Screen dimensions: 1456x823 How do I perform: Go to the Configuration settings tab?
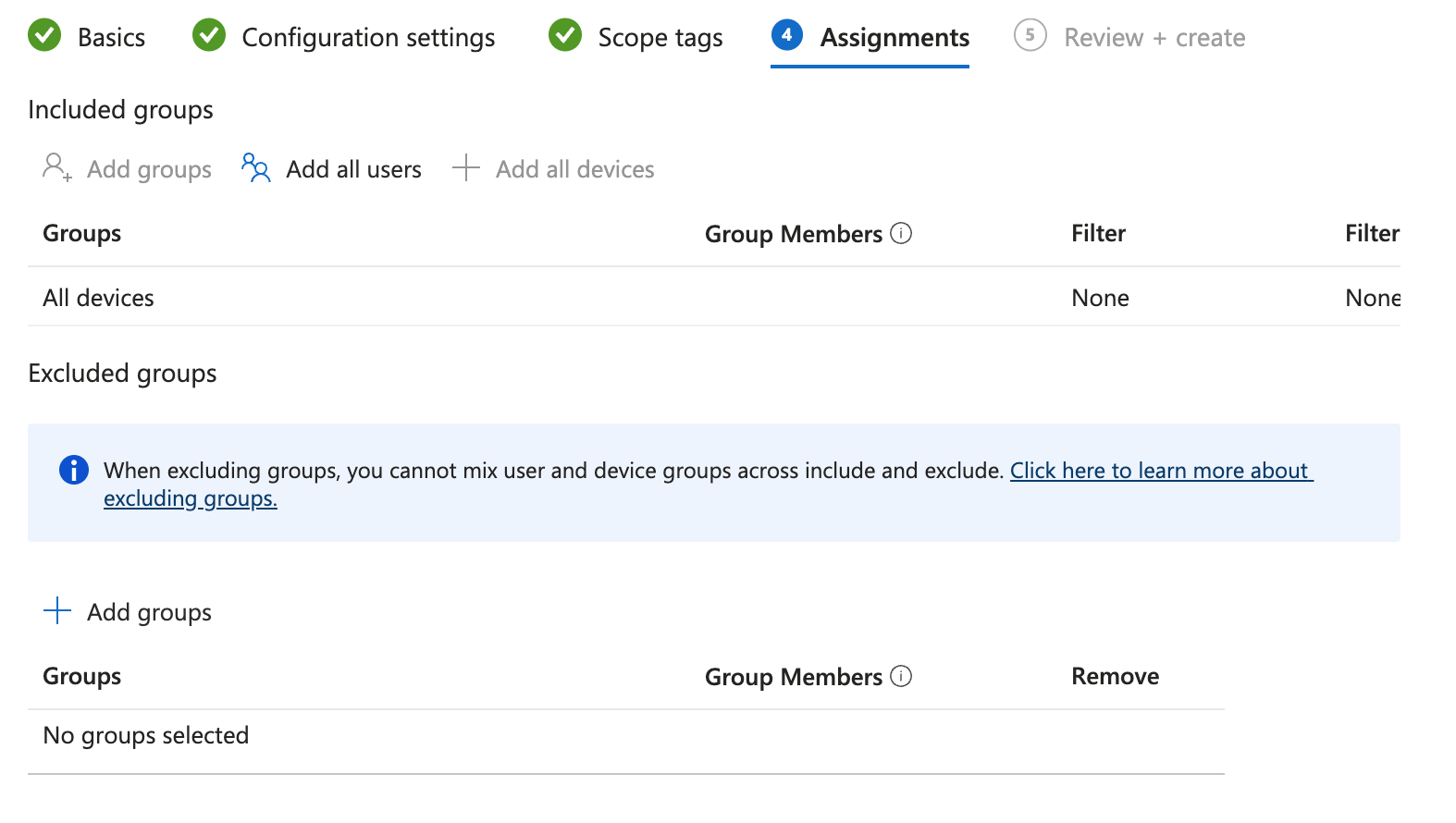coord(368,37)
